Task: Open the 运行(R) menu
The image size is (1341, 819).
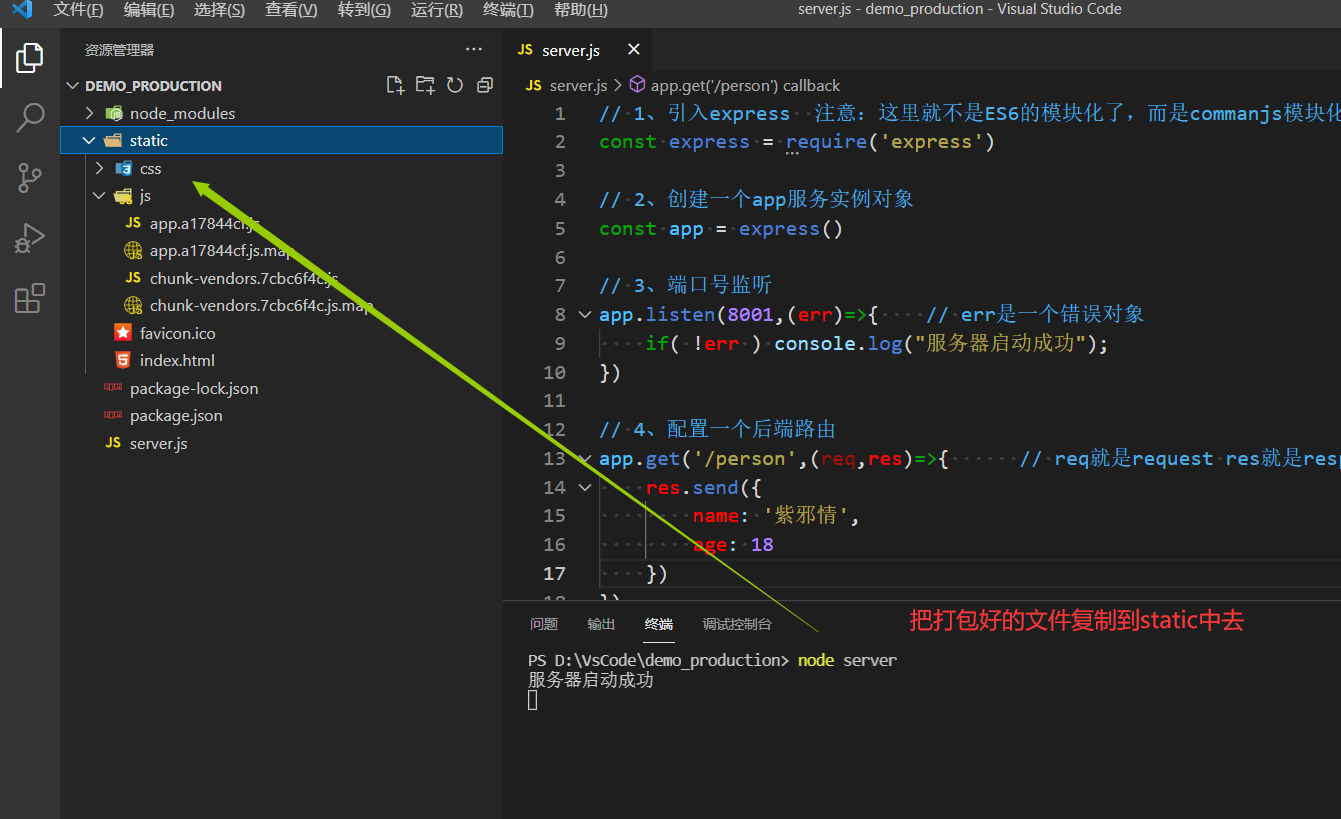Action: click(x=437, y=10)
